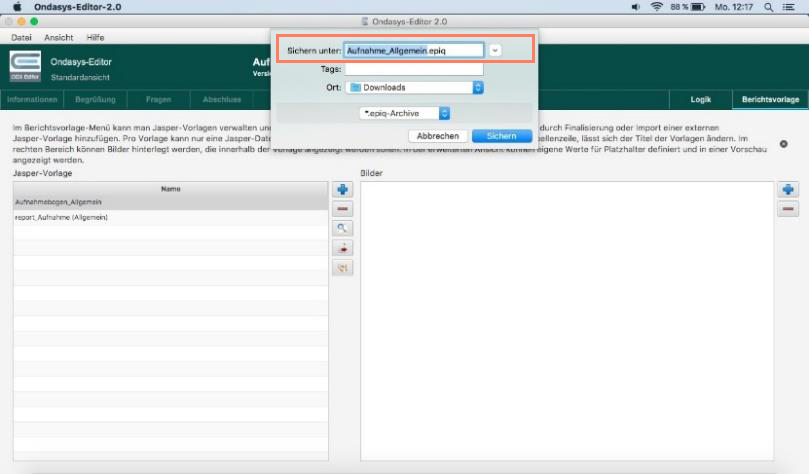Click the Ondasys-Editor logo icon
810x476 pixels.
[25, 66]
